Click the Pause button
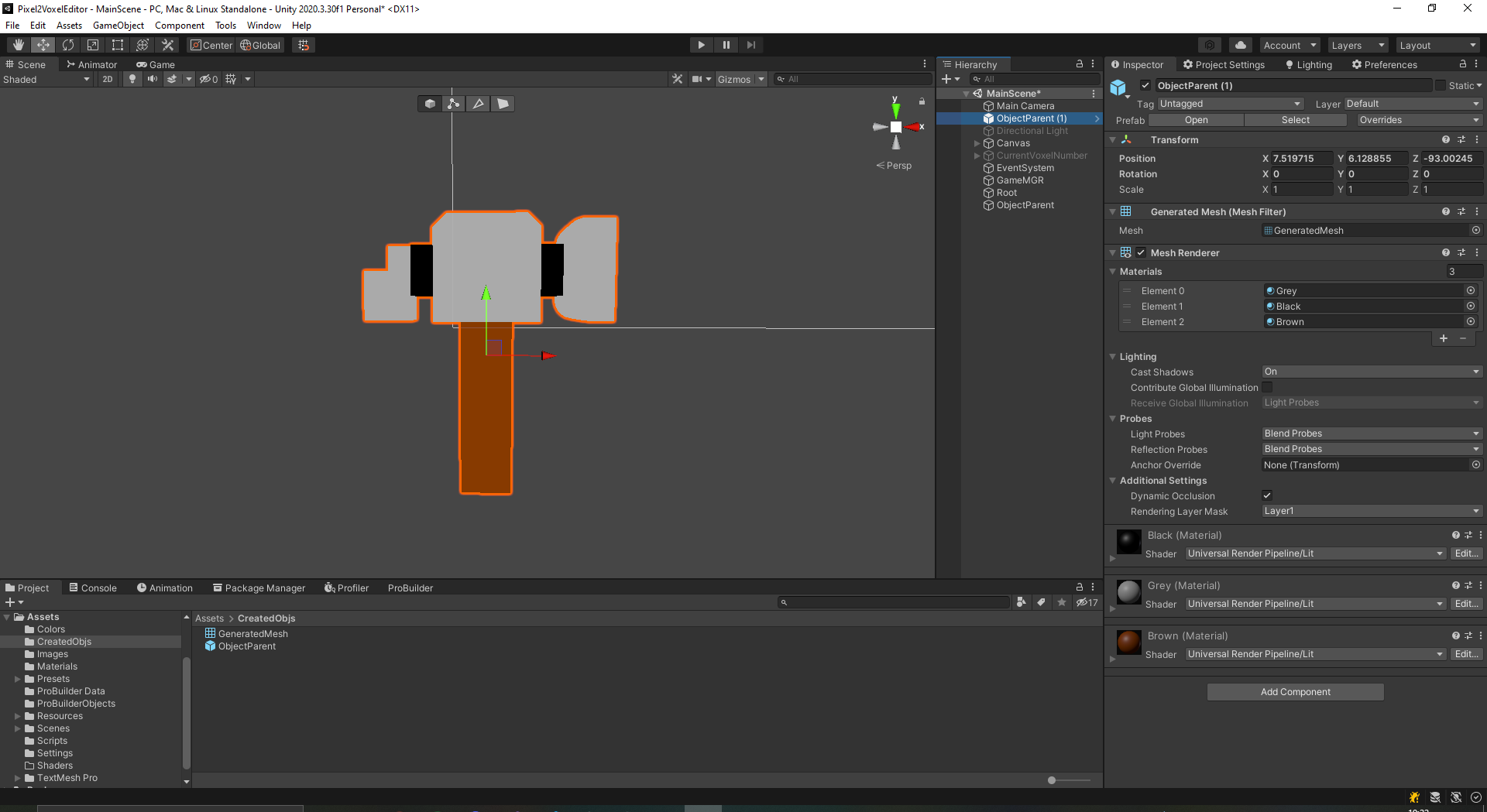This screenshot has width=1487, height=812. click(726, 45)
